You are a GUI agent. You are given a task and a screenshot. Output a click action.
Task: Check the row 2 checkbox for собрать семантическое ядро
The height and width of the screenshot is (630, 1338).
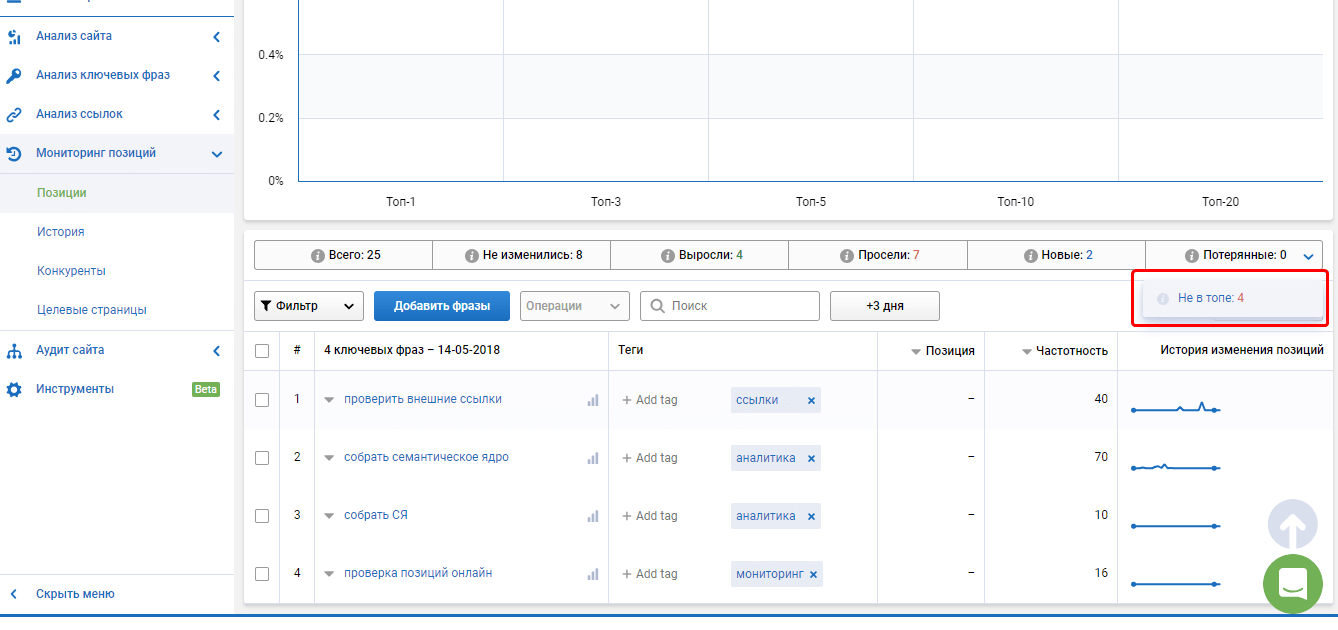[262, 458]
